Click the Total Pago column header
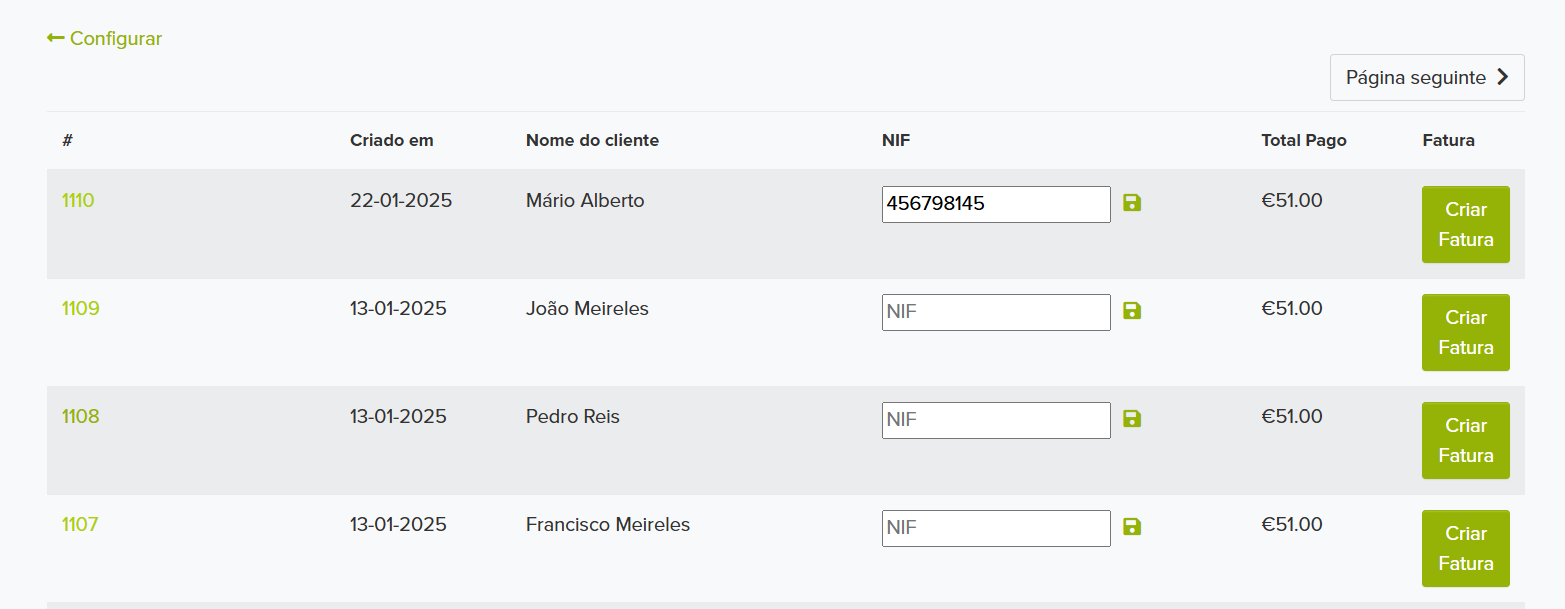1565x609 pixels. tap(1304, 140)
